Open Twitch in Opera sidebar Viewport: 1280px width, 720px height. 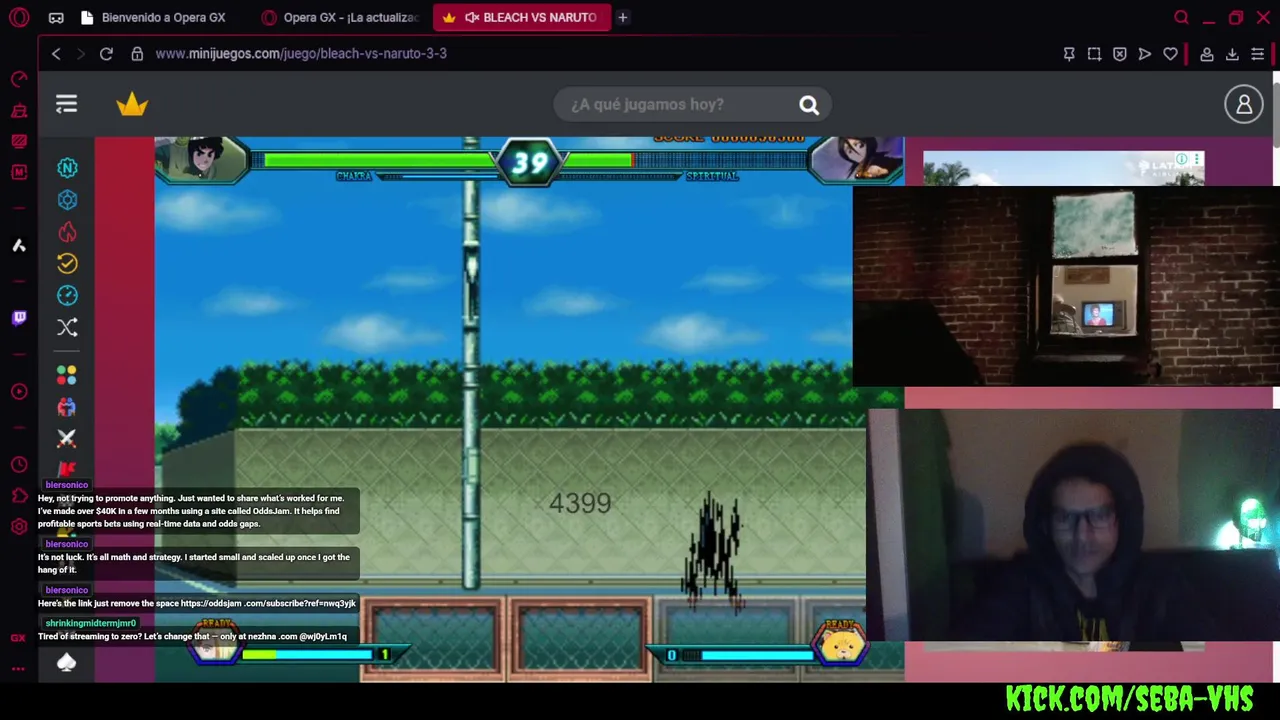coord(19,318)
